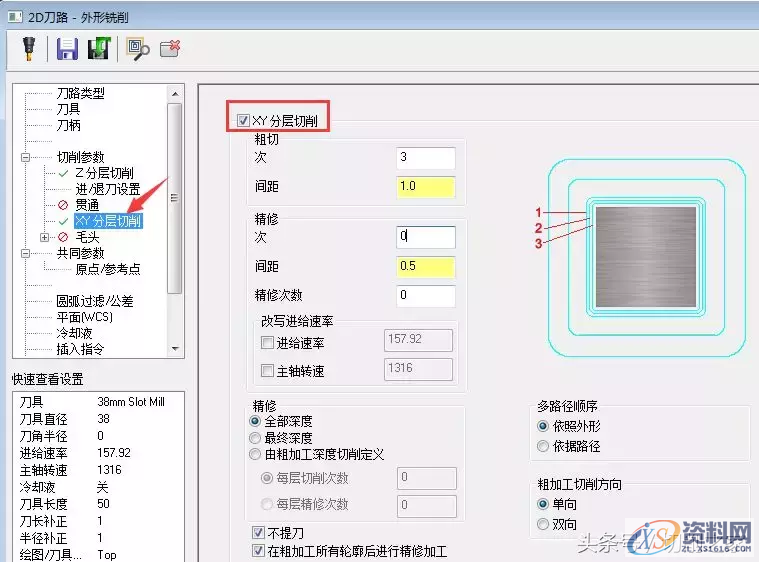This screenshot has width=759, height=562.
Task: Toggle 在粗加工所有轮廓后进行精修加工 checkbox
Action: click(258, 551)
